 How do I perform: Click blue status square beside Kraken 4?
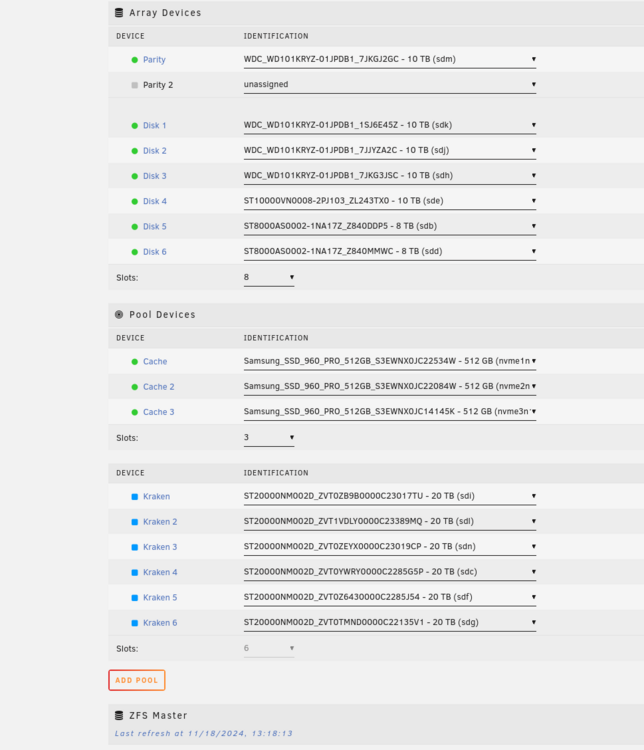coord(134,573)
